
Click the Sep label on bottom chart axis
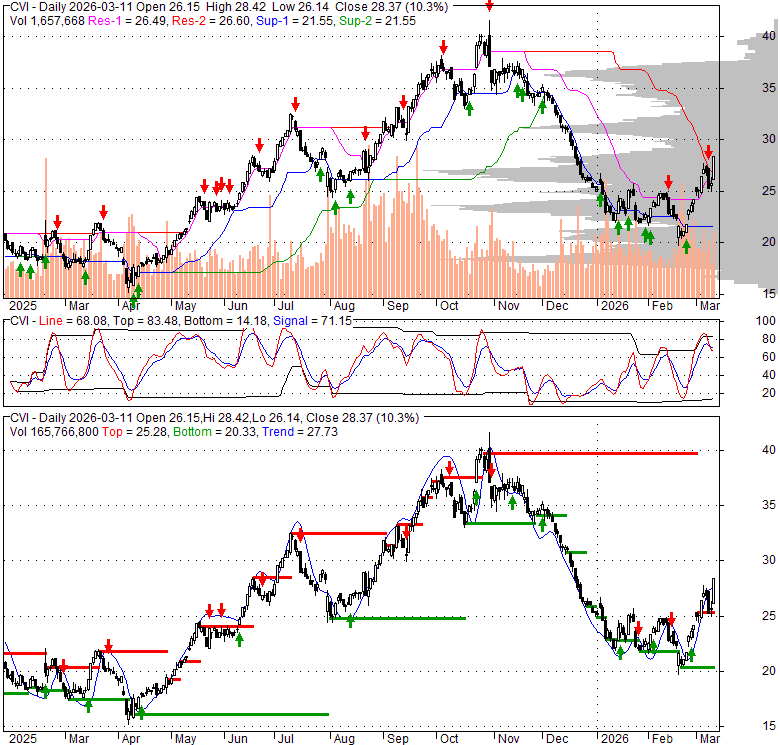click(x=397, y=739)
